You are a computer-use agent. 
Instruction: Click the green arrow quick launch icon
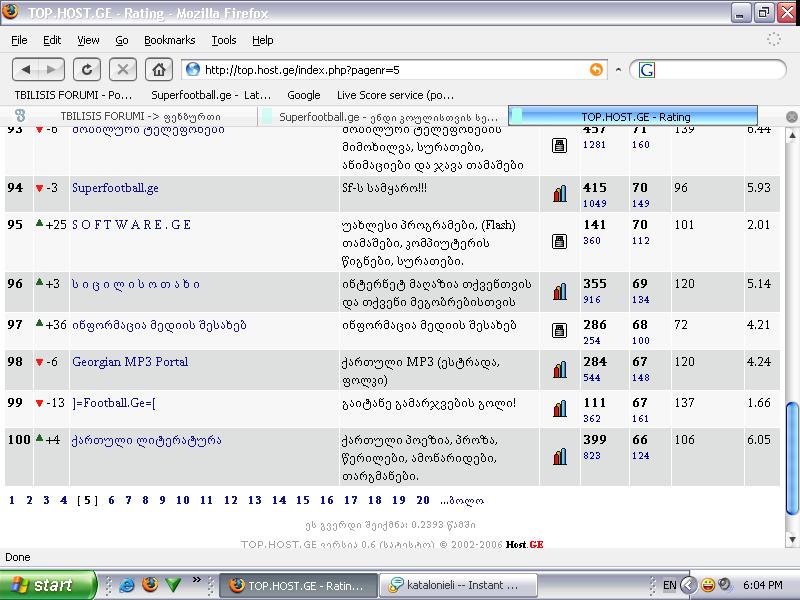point(173,585)
